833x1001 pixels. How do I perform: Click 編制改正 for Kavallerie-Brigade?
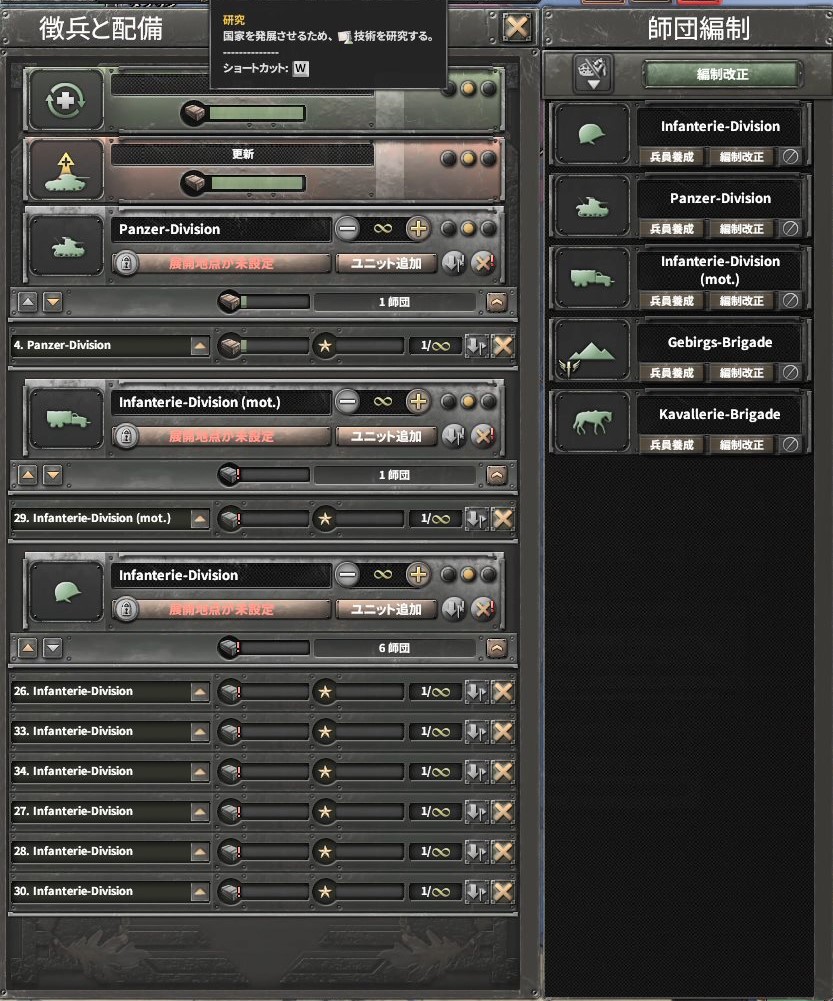[741, 444]
